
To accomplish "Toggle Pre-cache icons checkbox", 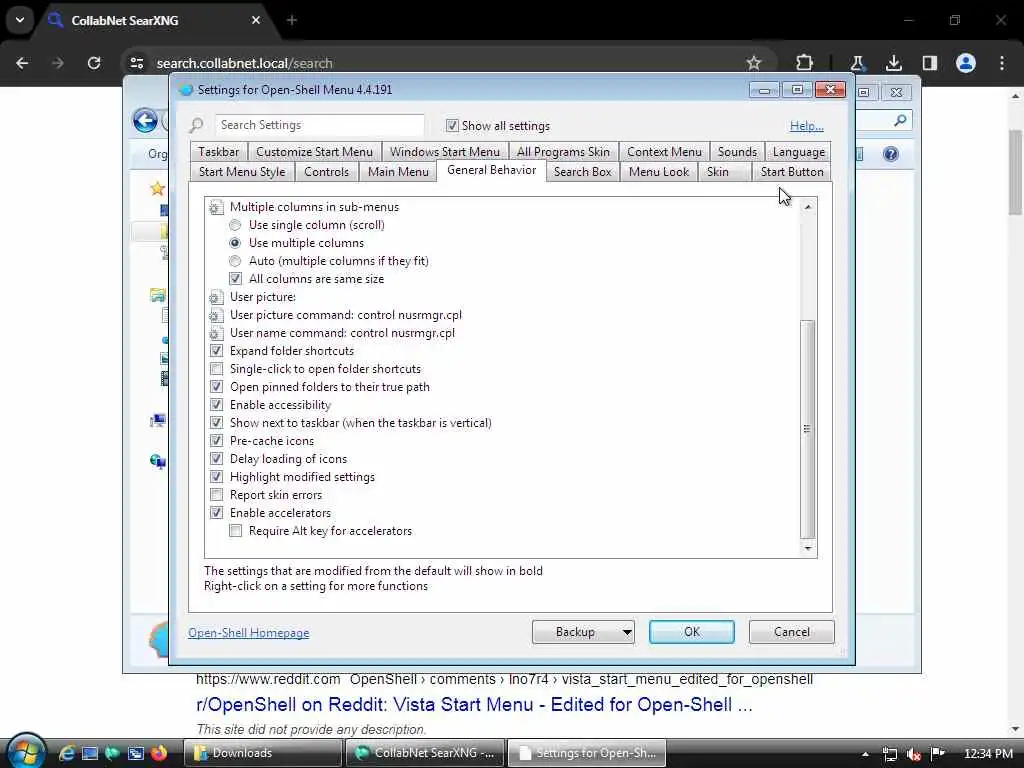I will 217,441.
